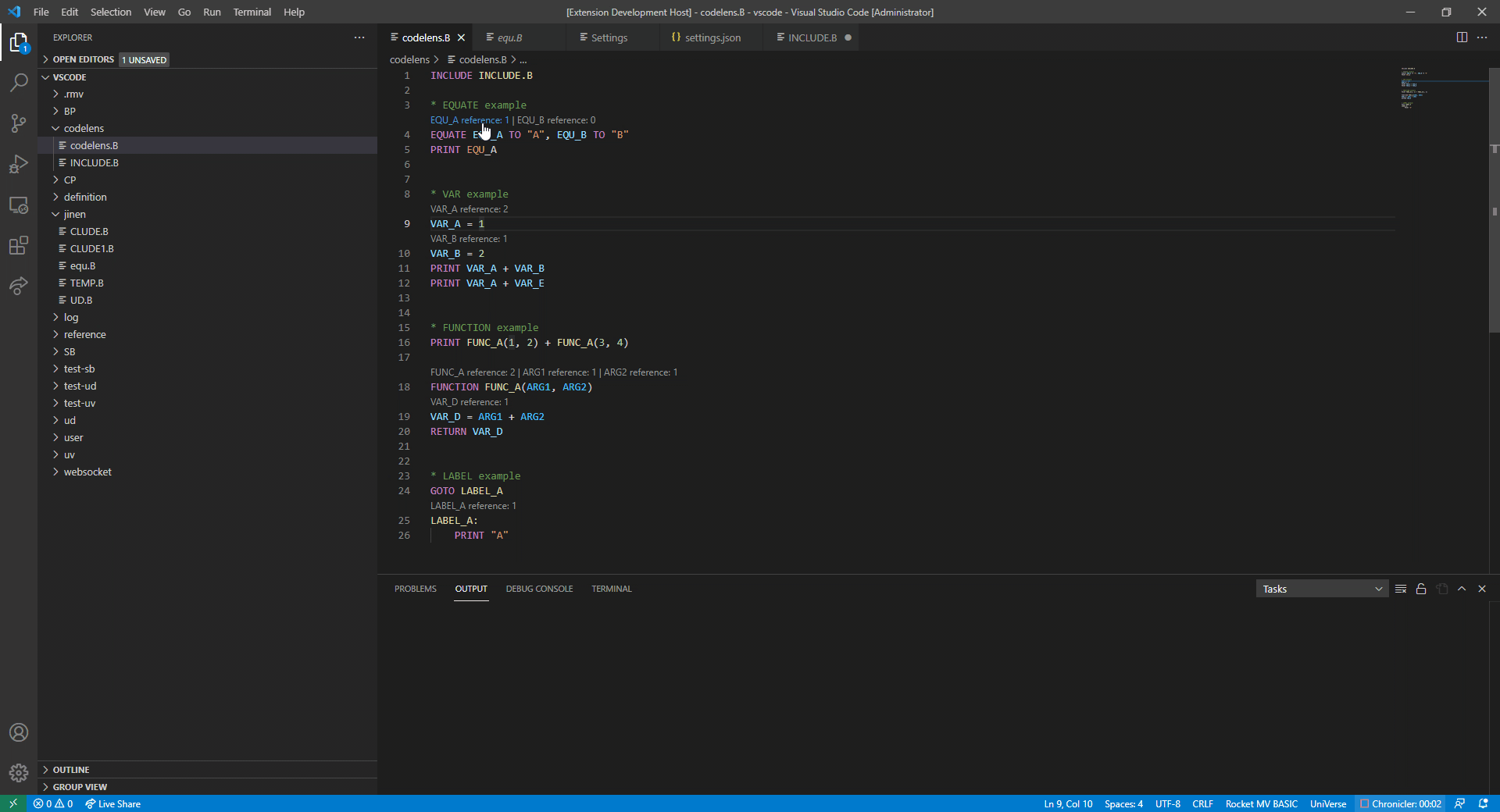Split the editor using the split icon

1462,37
